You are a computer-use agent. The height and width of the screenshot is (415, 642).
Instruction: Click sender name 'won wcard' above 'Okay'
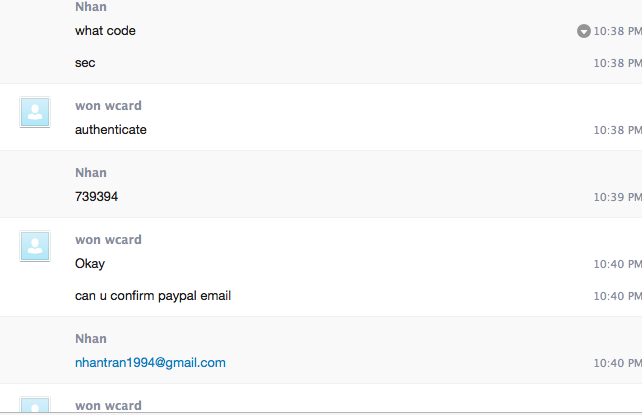coord(109,239)
